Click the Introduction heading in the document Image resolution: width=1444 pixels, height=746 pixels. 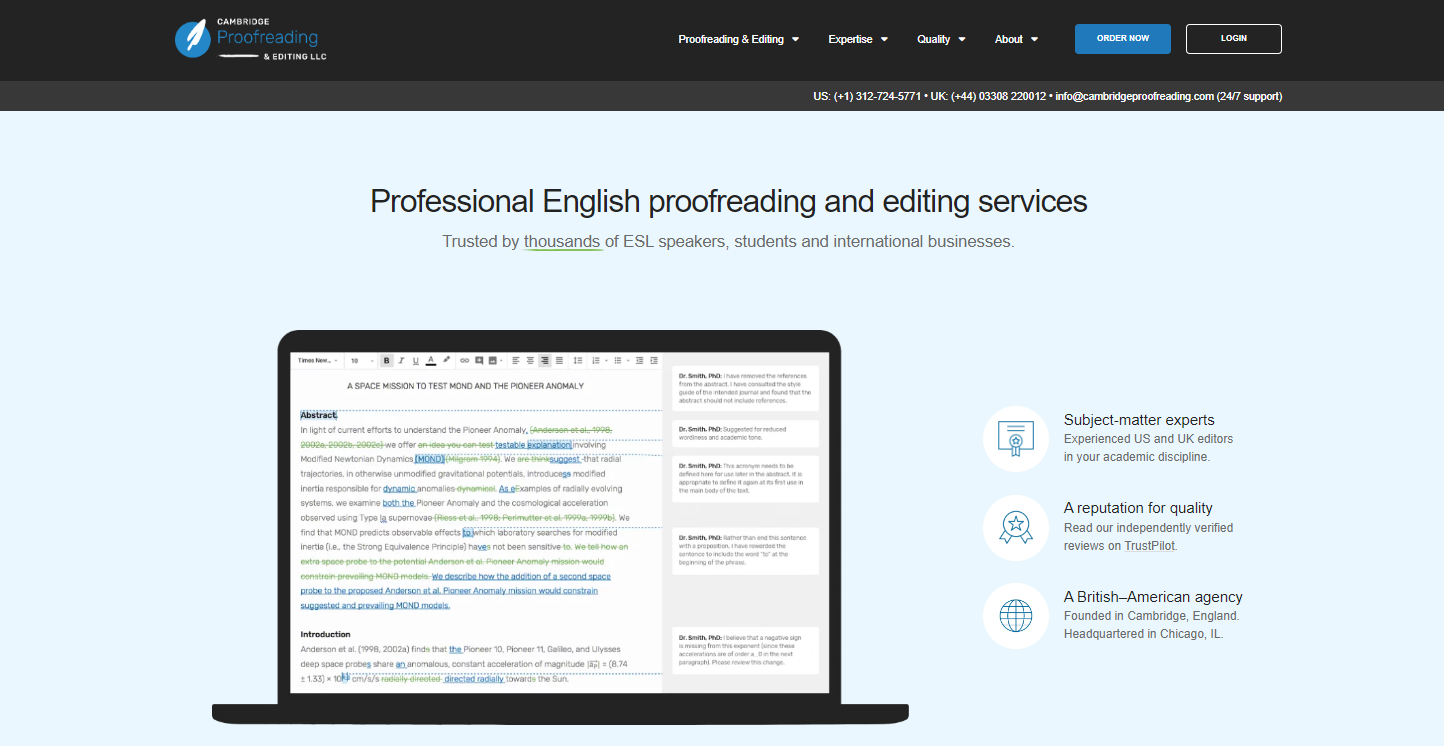point(325,634)
